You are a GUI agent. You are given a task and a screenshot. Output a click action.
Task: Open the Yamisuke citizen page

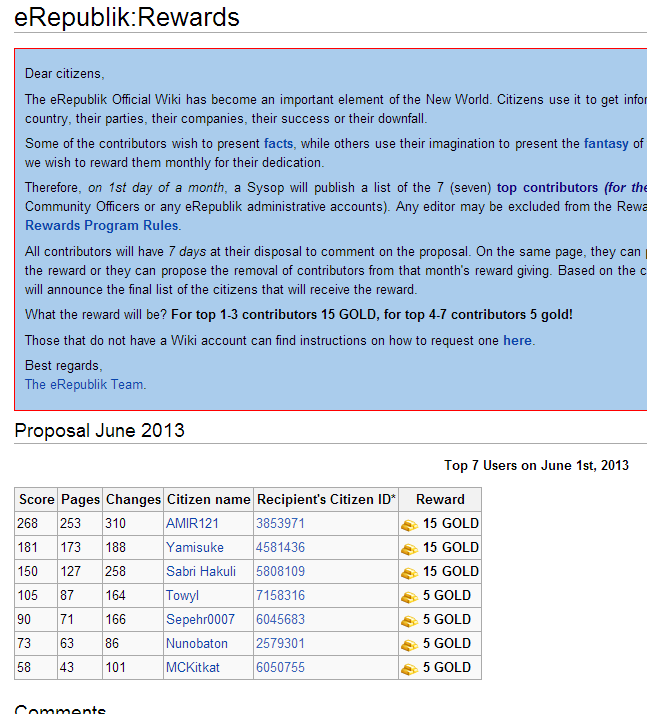[x=195, y=547]
